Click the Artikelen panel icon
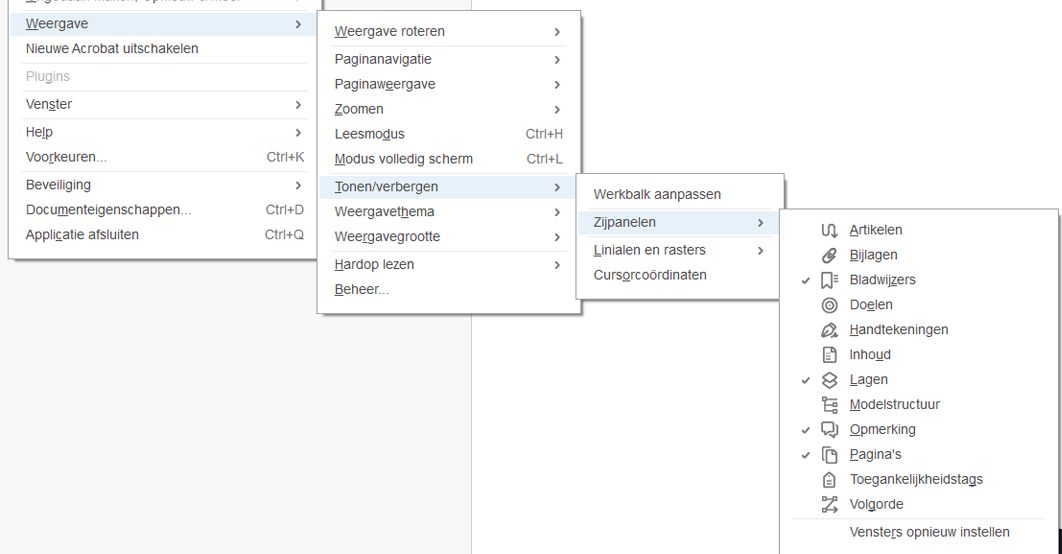1062x554 pixels. coord(829,230)
